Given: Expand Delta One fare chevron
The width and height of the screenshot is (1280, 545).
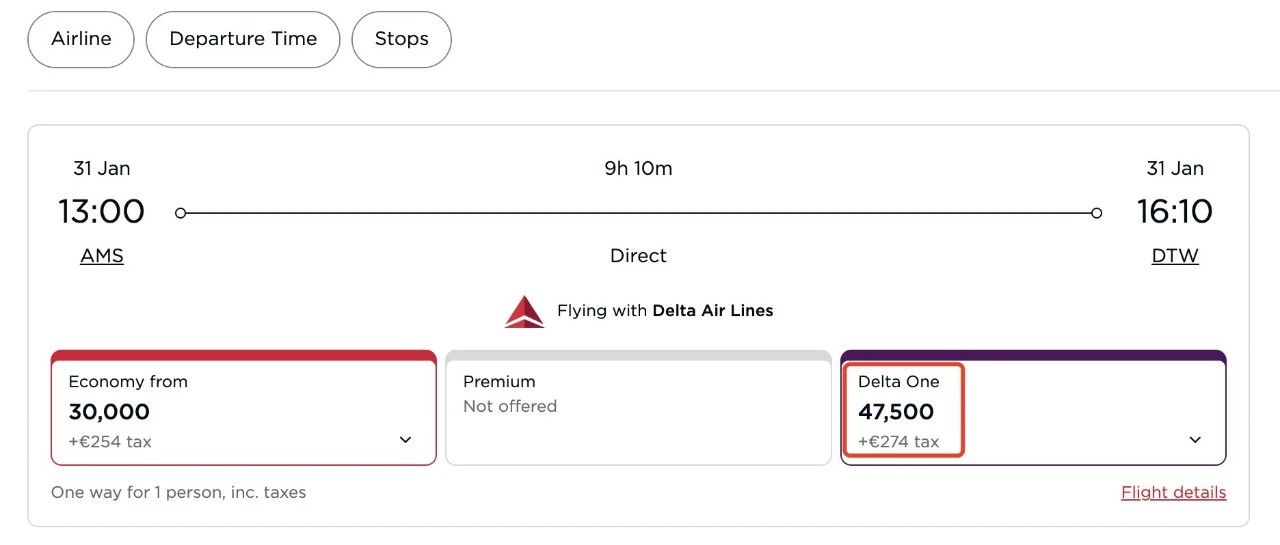Looking at the screenshot, I should click(x=1195, y=440).
